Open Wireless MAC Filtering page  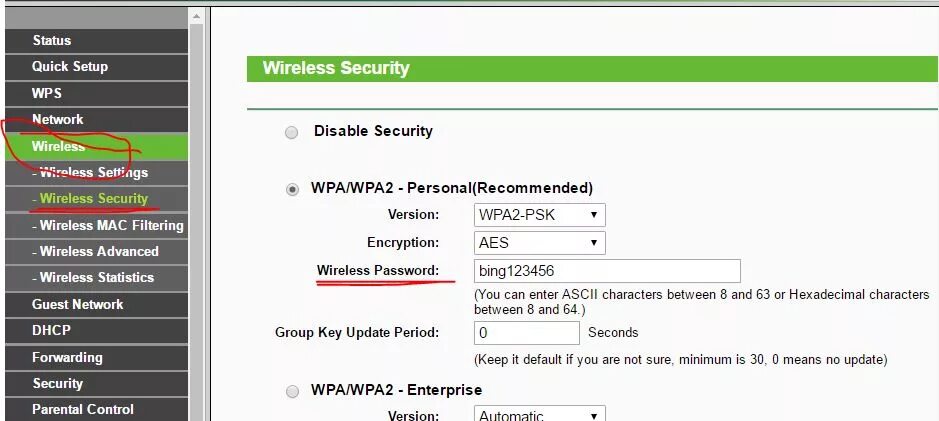click(96, 225)
